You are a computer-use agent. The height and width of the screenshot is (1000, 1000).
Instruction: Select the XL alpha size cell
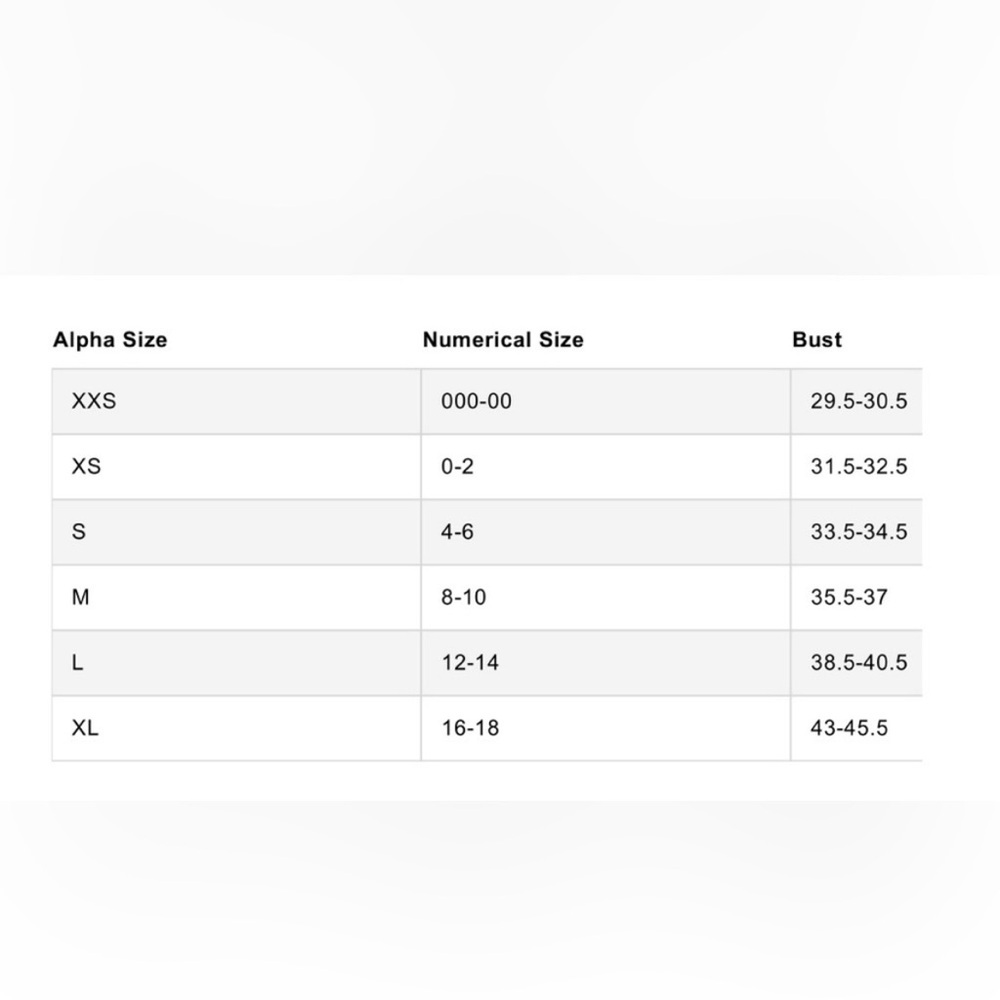click(x=236, y=728)
